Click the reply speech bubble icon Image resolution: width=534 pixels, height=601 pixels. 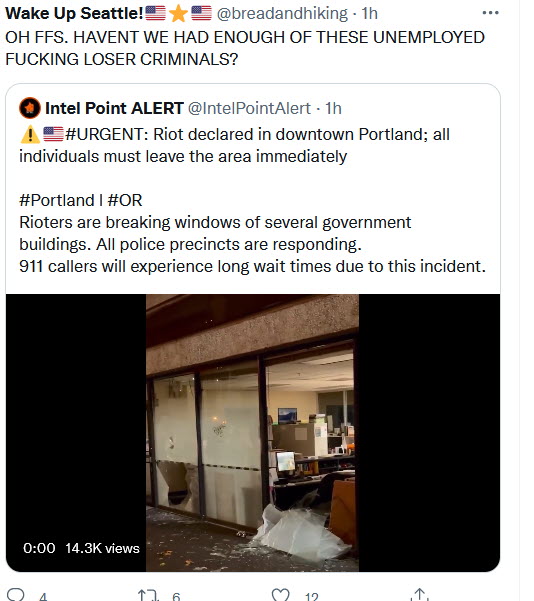16,594
